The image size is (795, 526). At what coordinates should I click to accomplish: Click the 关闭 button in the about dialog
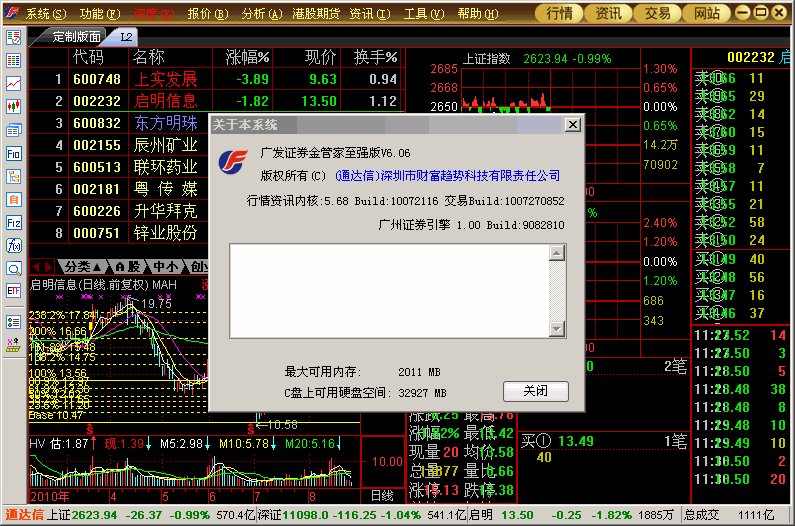pyautogui.click(x=535, y=391)
